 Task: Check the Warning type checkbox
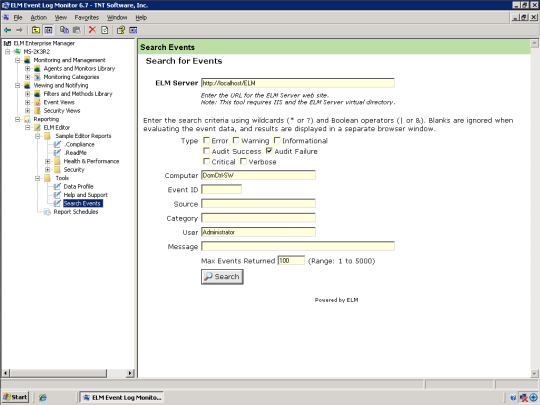coord(236,141)
